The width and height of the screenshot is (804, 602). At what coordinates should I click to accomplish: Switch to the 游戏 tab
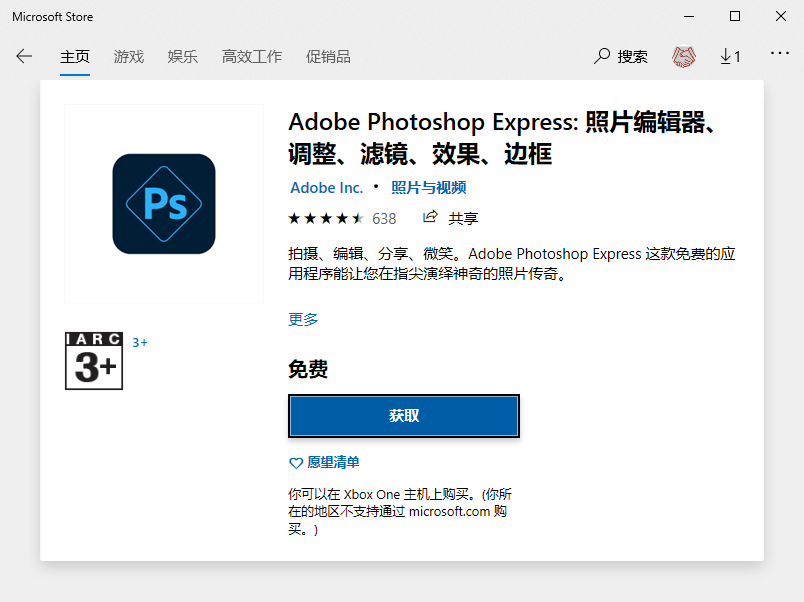pyautogui.click(x=129, y=56)
